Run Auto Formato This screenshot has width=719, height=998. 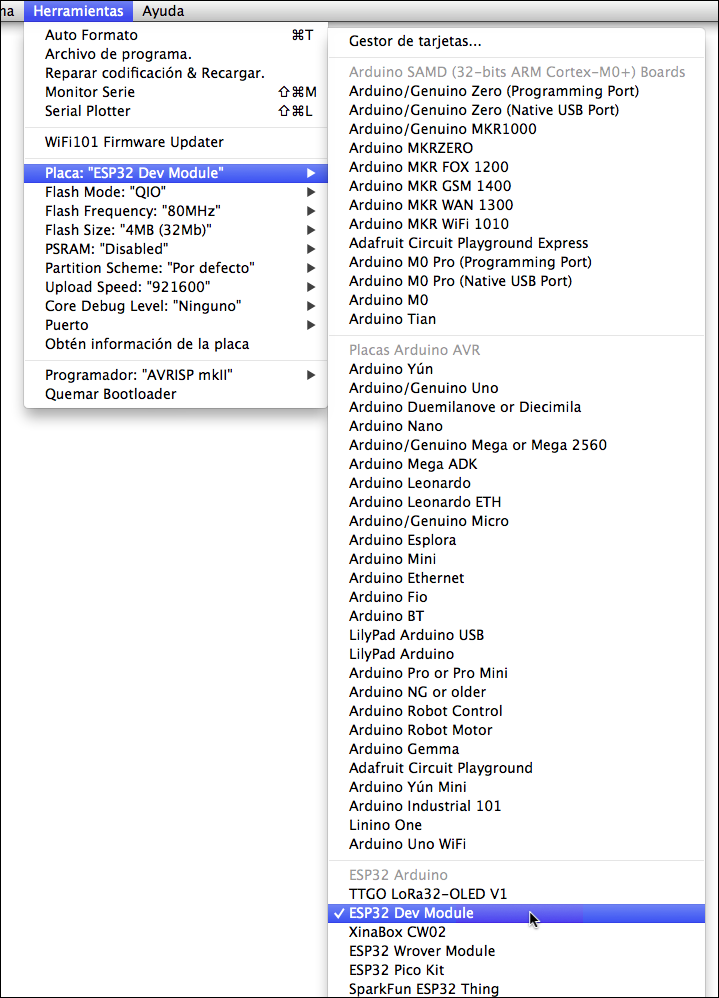tap(176, 35)
